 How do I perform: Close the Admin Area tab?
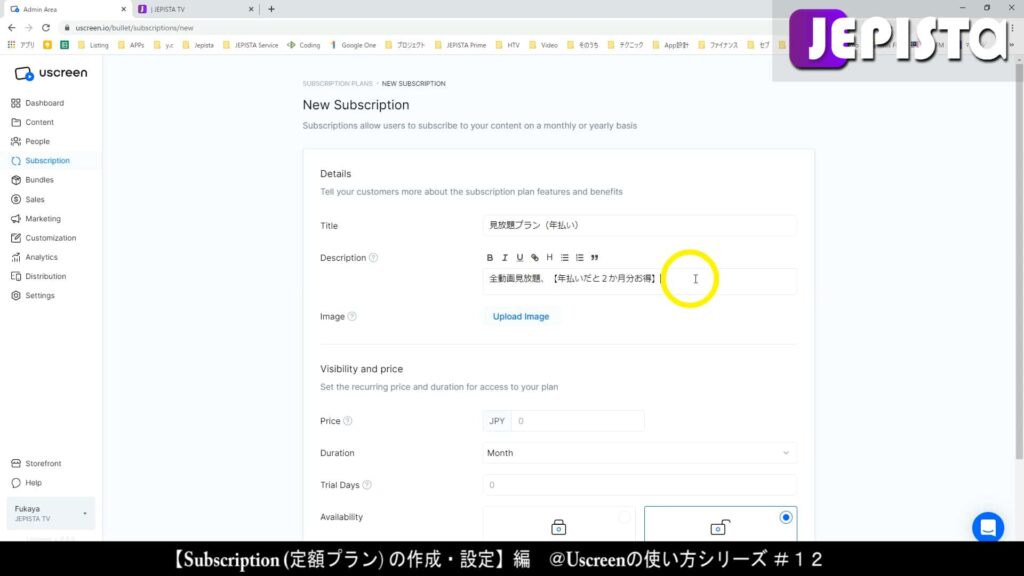123,9
